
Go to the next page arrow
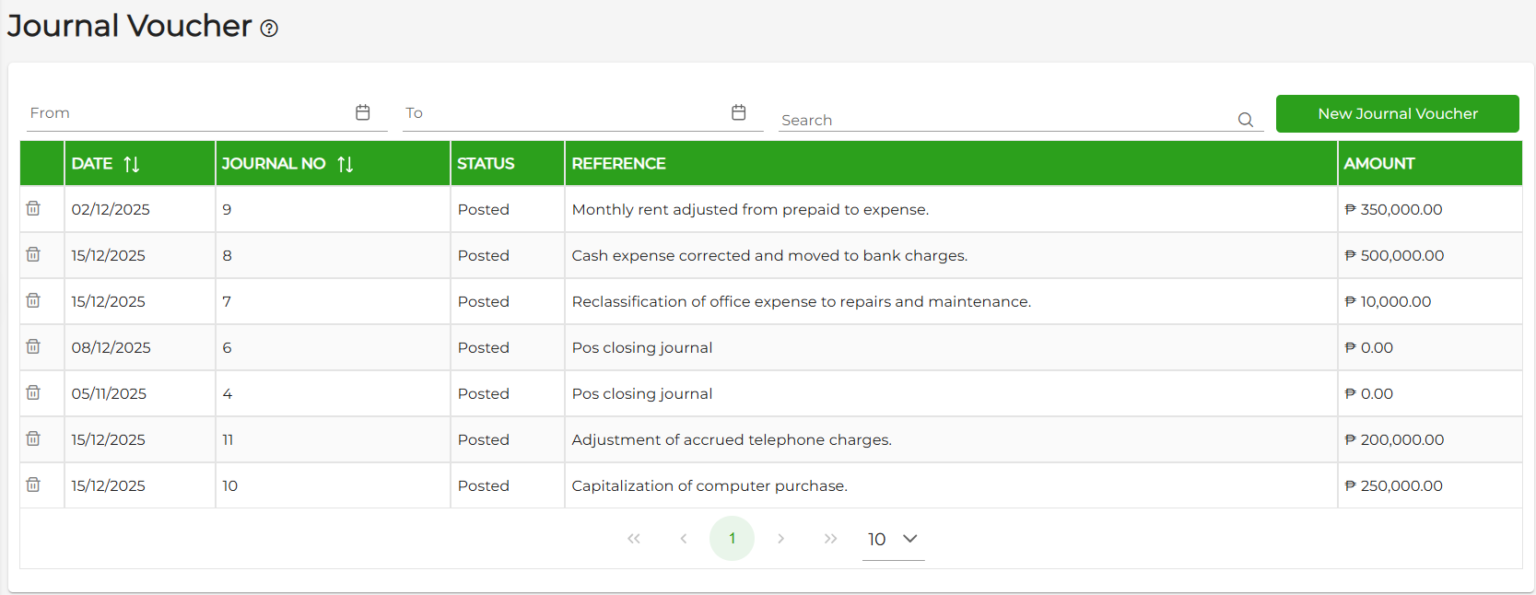(x=781, y=539)
